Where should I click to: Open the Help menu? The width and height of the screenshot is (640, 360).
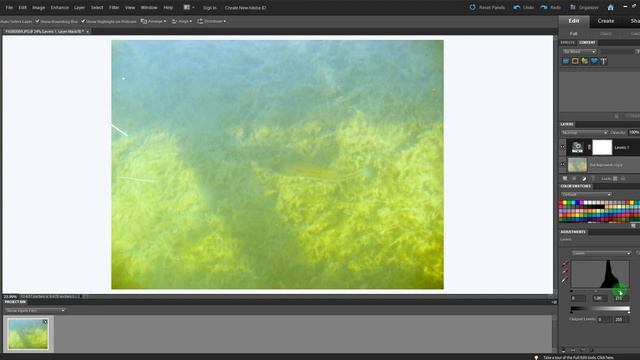coord(168,7)
